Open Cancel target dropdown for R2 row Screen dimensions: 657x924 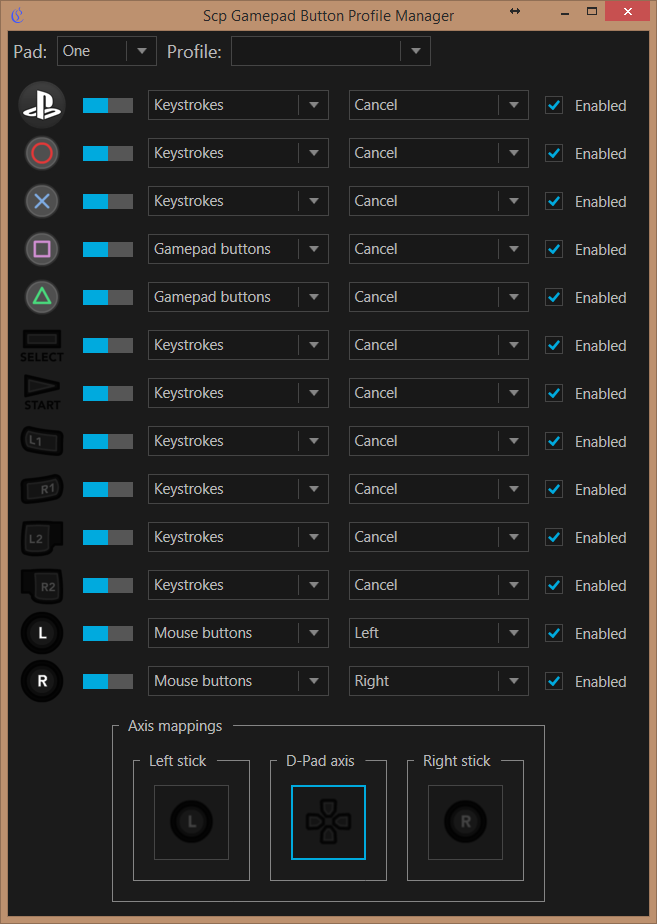click(438, 585)
